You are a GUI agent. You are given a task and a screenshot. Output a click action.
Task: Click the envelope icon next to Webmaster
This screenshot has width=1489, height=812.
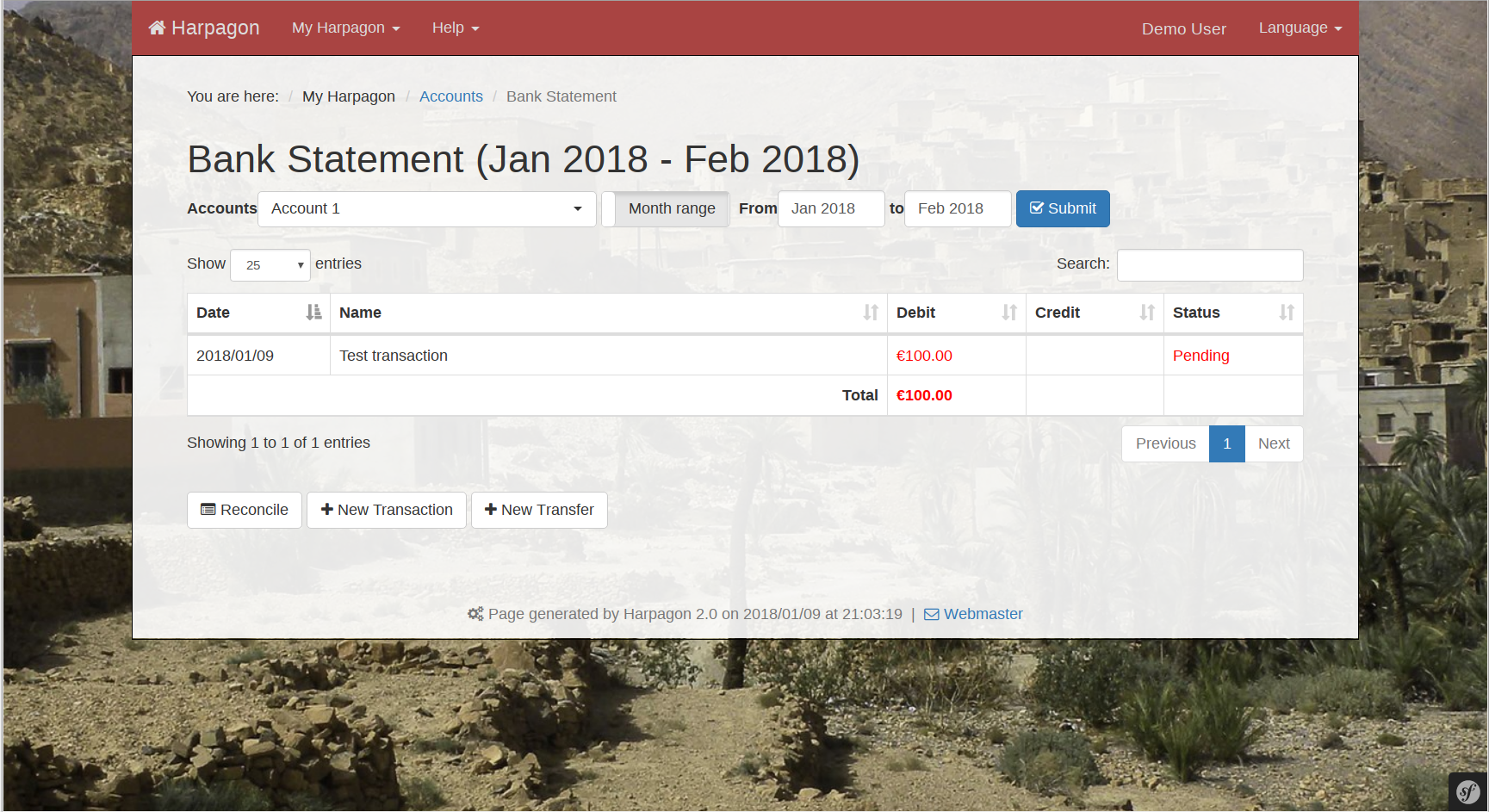pos(931,614)
